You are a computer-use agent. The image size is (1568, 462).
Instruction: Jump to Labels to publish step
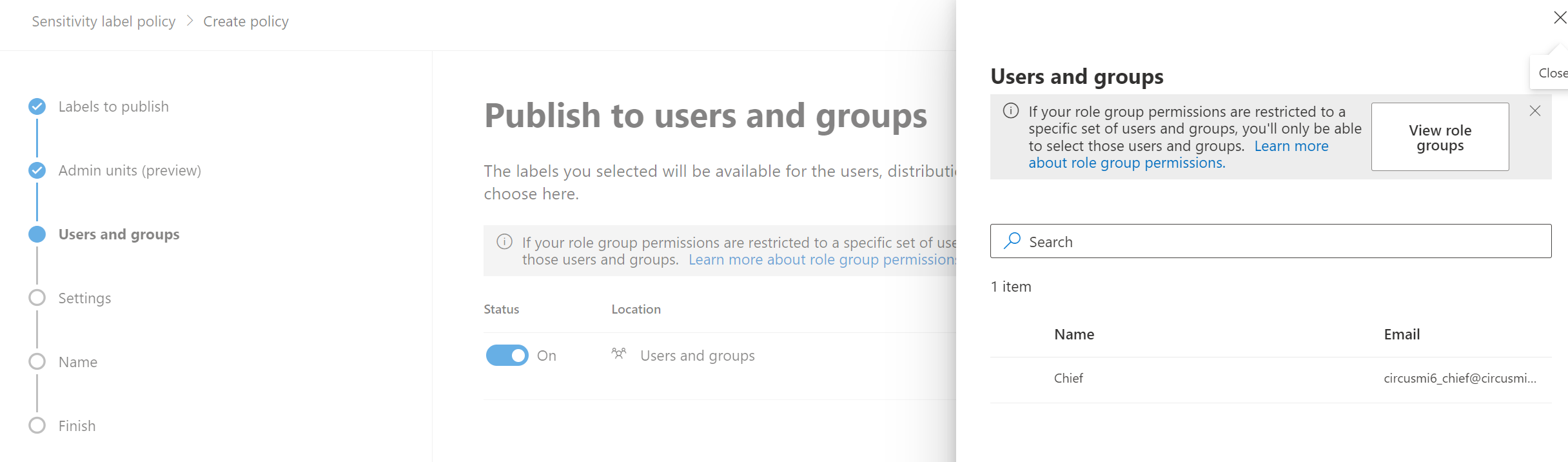pyautogui.click(x=113, y=106)
